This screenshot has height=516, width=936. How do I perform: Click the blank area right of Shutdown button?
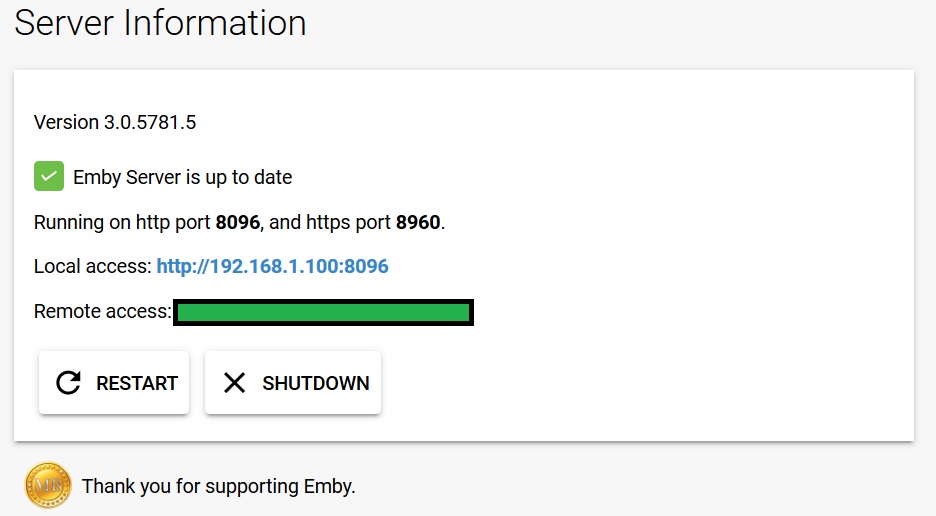point(640,383)
